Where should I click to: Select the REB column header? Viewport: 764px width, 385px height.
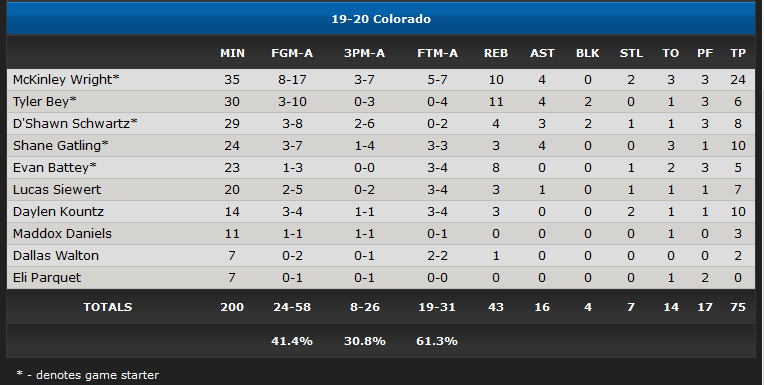pos(496,53)
